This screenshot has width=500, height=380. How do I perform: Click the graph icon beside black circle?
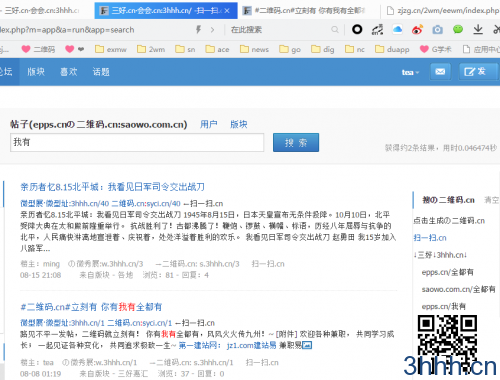[x=377, y=30]
